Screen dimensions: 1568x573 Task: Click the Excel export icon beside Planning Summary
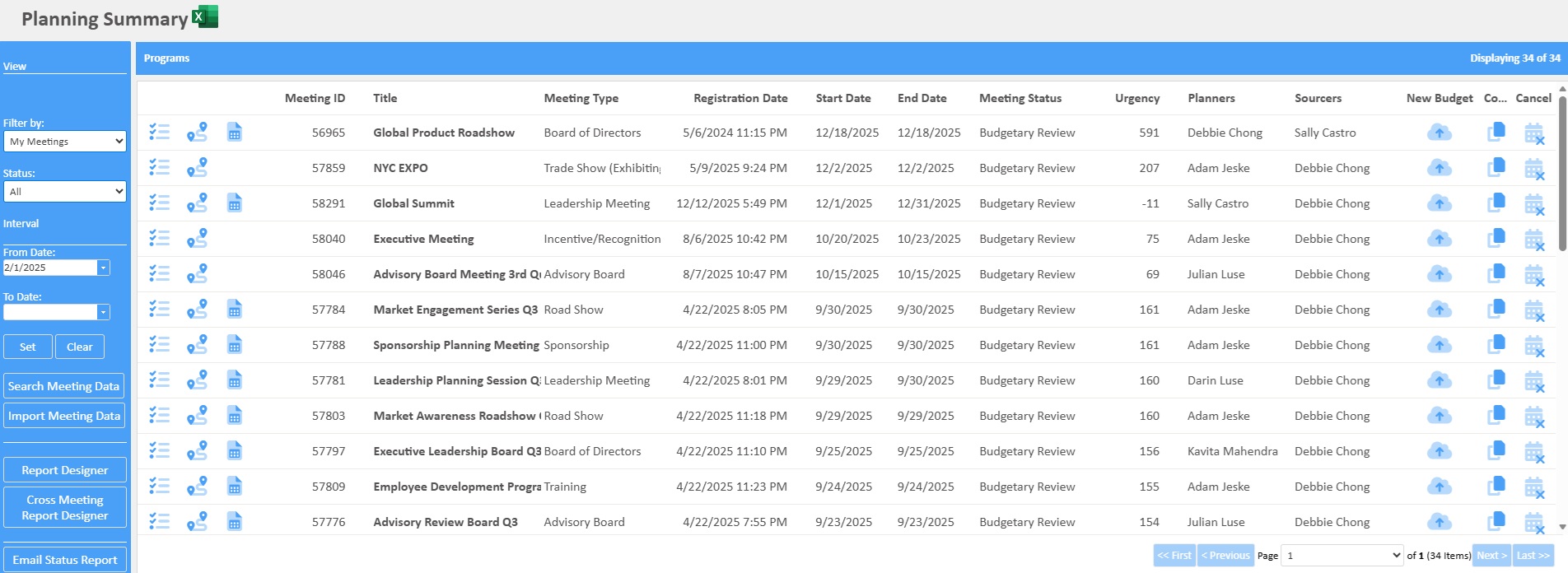click(205, 16)
